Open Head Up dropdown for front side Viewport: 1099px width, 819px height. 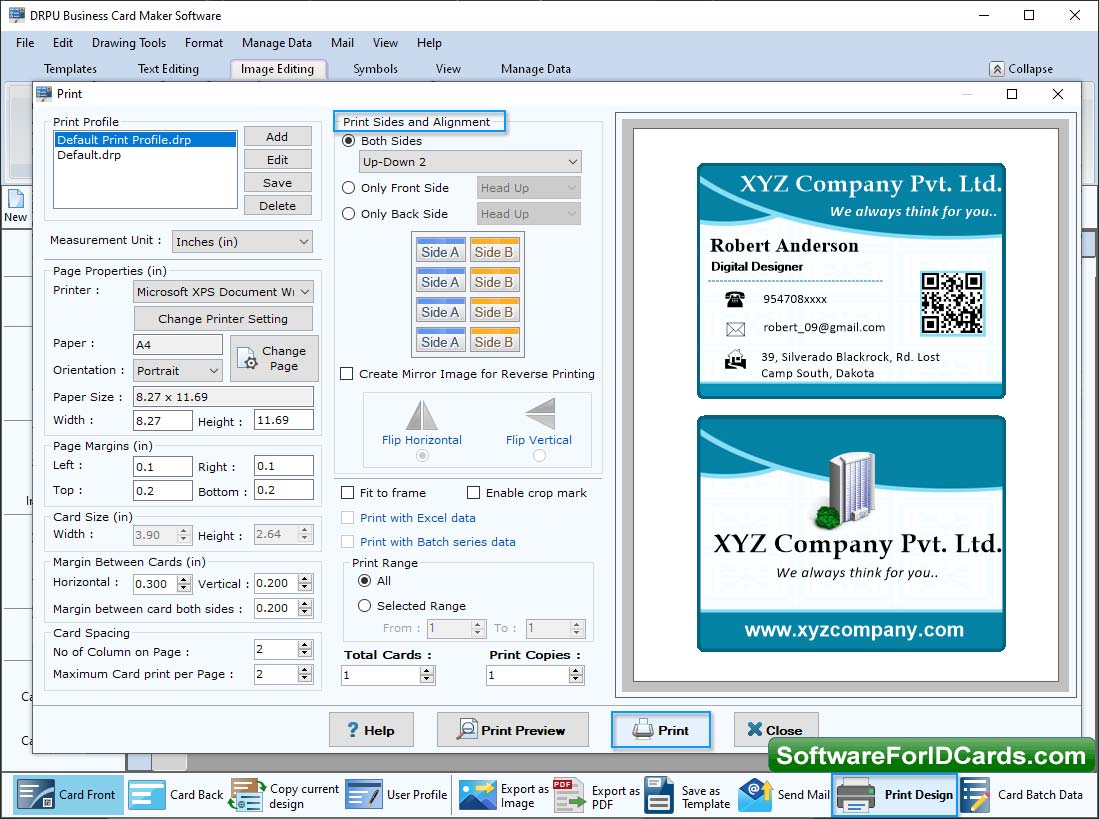528,188
